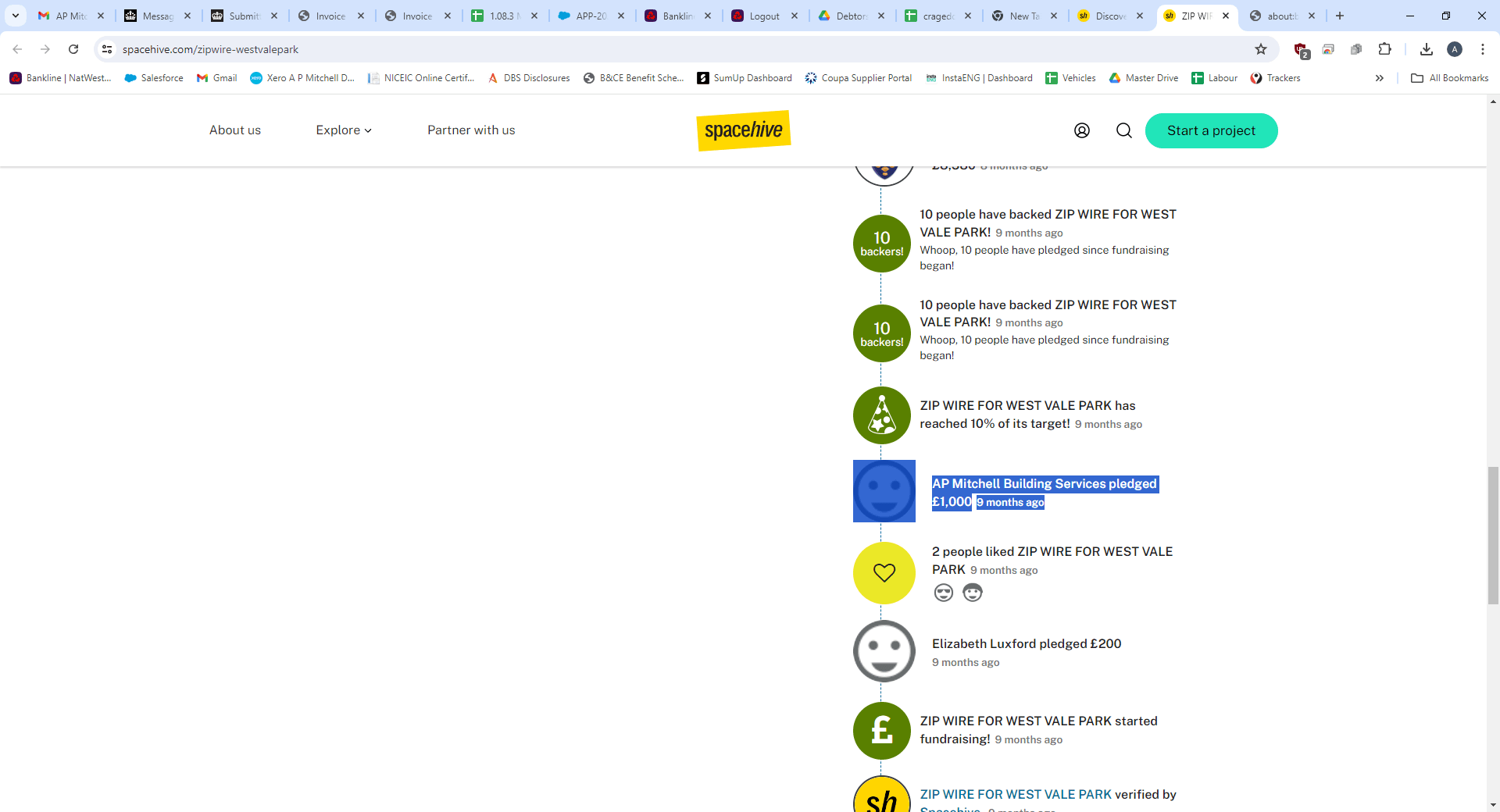Open Chrome extensions puzzle icon
Viewport: 1500px width, 812px height.
(1384, 49)
